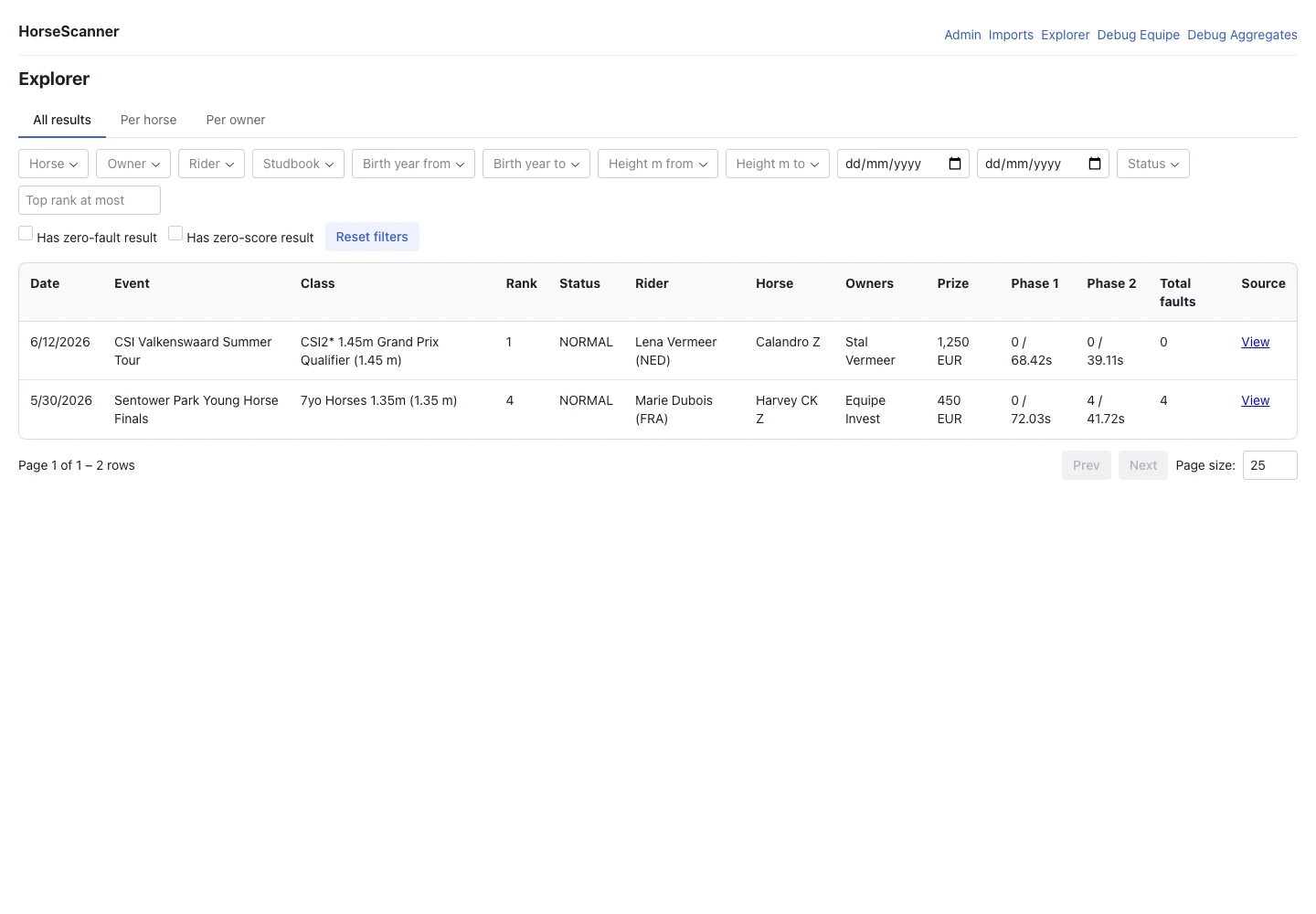Click the HorseScanner brand title
Screen dimensions: 1316x914
click(x=69, y=31)
